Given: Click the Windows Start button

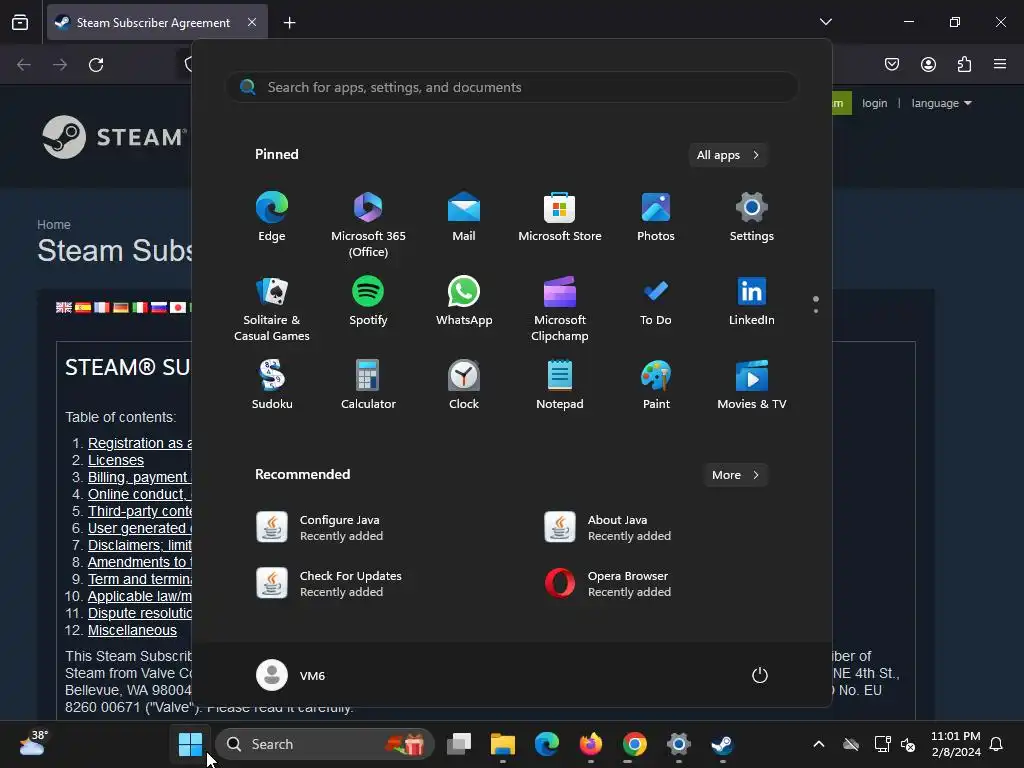Looking at the screenshot, I should (x=190, y=744).
